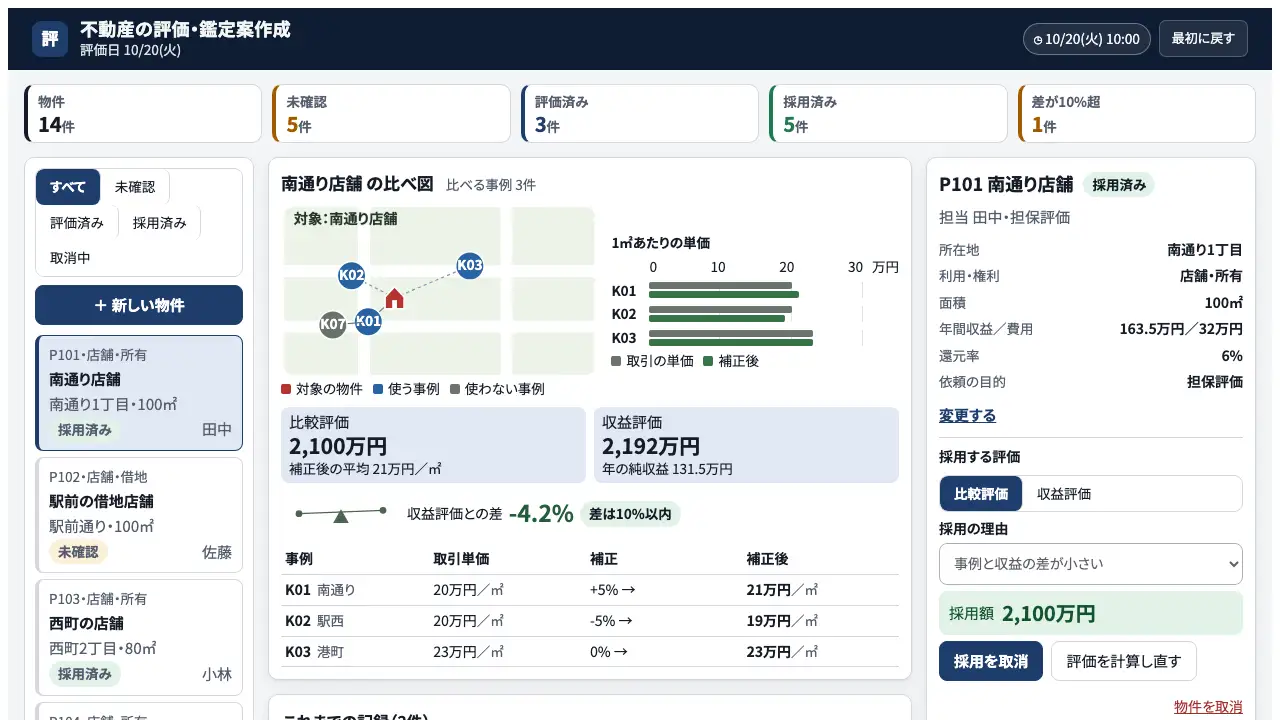Show the すべて filter tab
Viewport: 1280px width, 720px height.
click(68, 187)
